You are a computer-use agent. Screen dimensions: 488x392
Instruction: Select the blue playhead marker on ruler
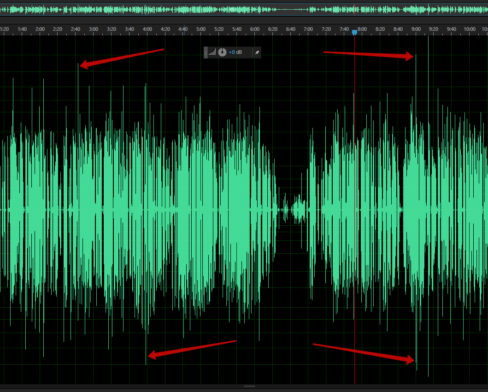click(x=354, y=32)
